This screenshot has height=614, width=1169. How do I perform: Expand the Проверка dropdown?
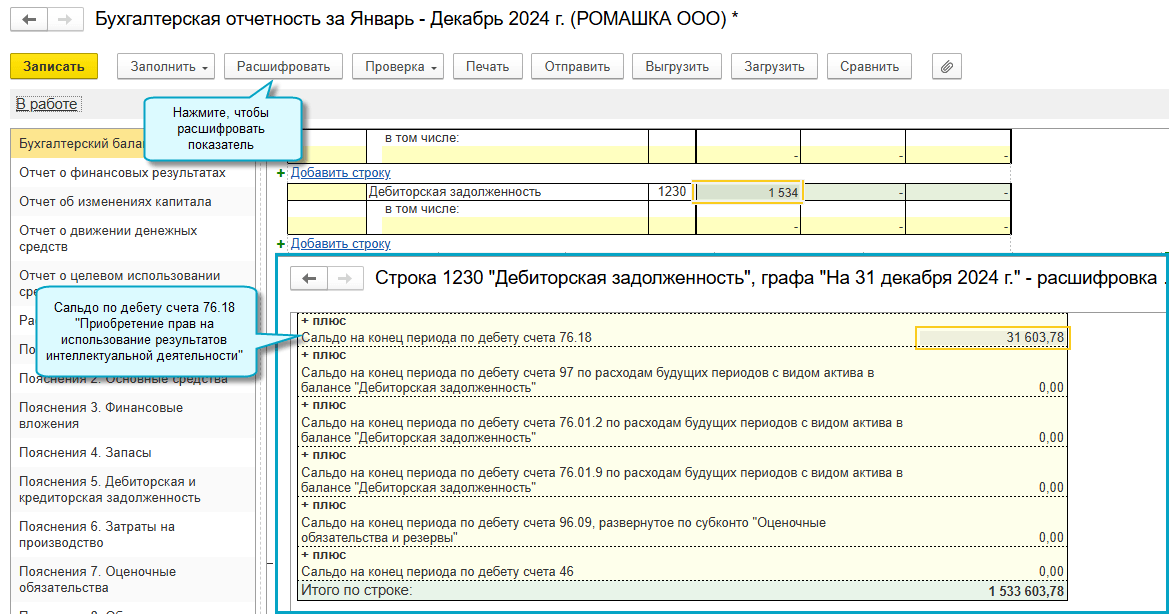pos(398,66)
